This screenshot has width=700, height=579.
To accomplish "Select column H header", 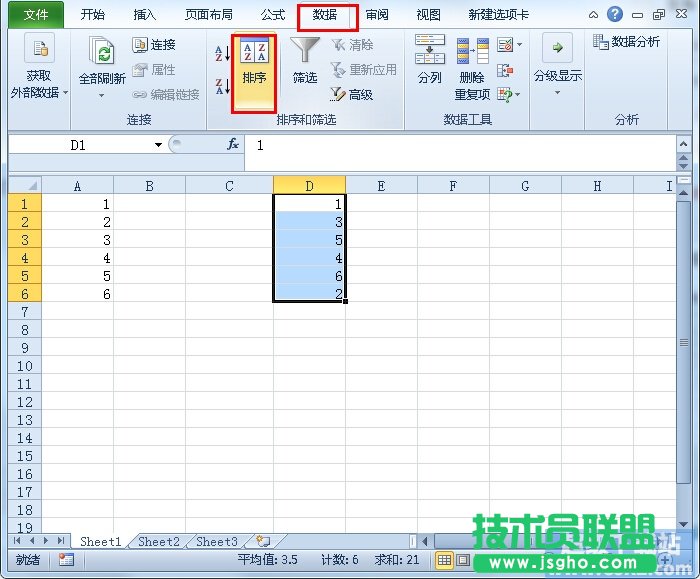I will click(597, 185).
